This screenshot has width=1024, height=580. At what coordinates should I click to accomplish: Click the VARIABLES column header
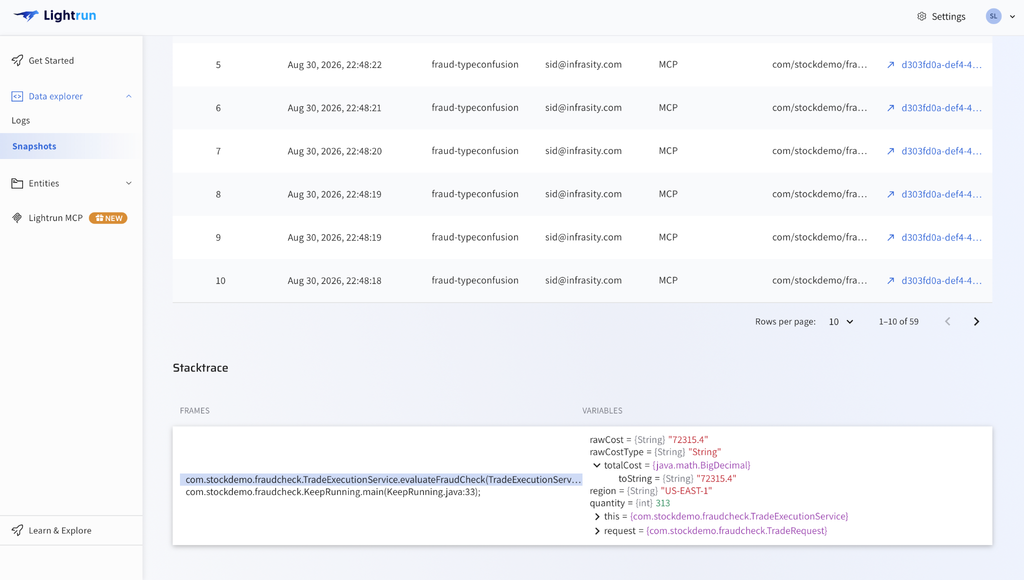602,411
